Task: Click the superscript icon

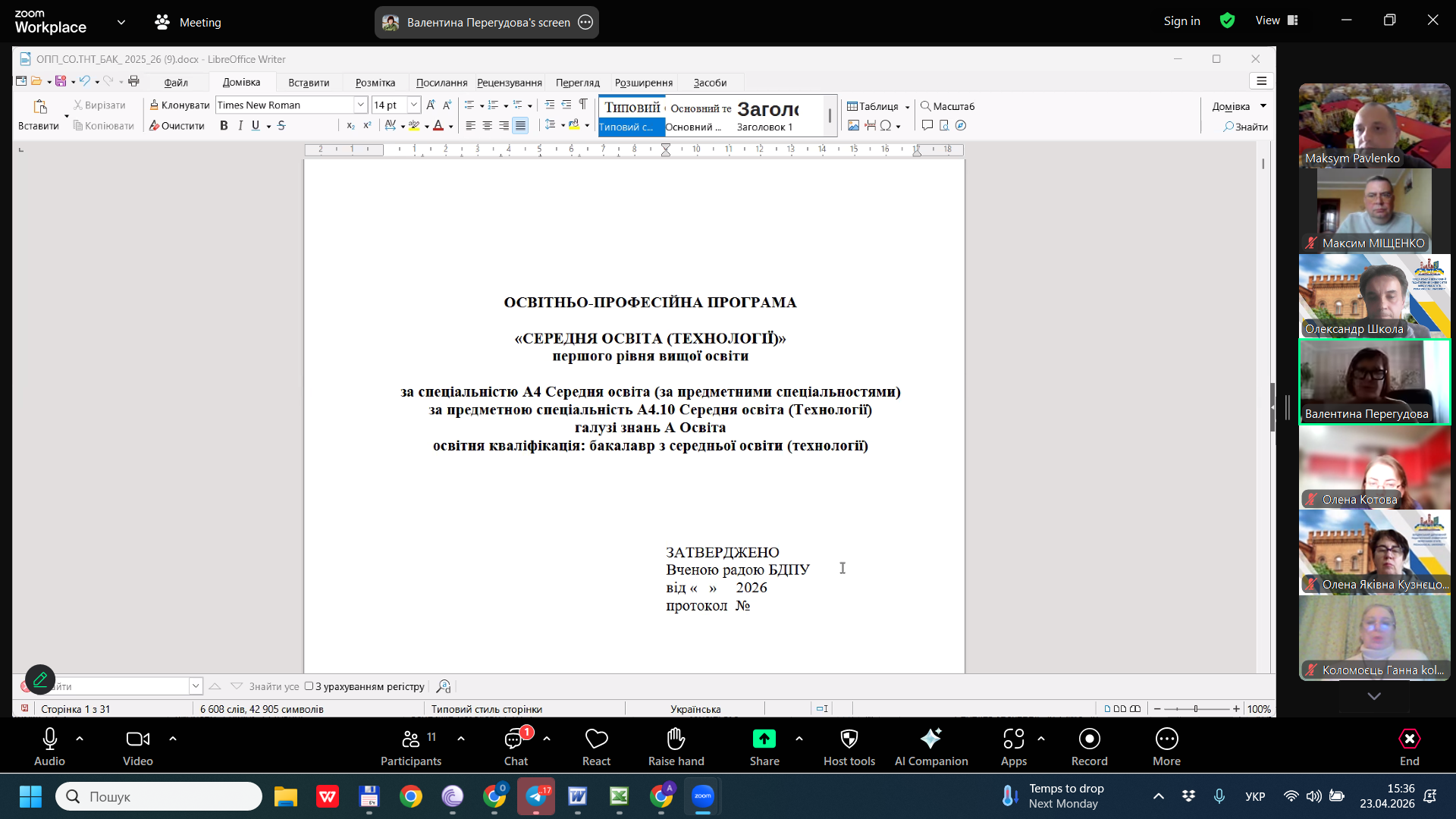Action: (367, 126)
